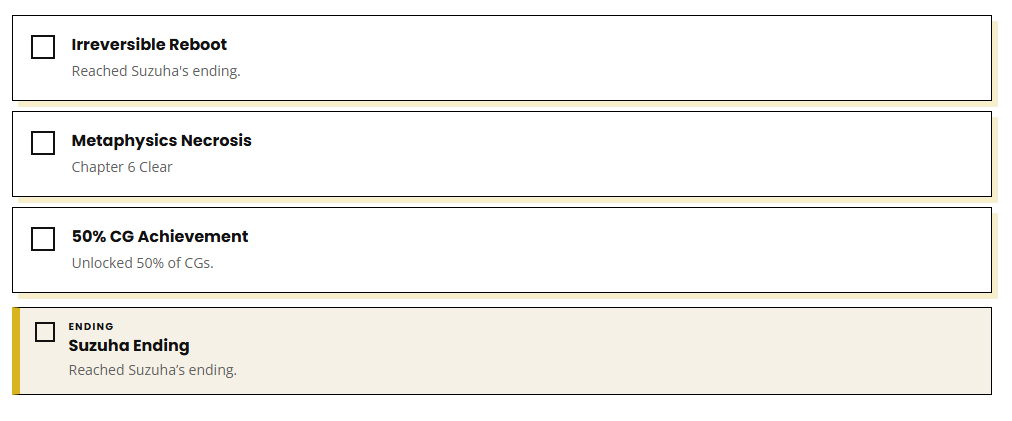1012x421 pixels.
Task: Toggle the Suzuha Ending checkbox
Action: coord(45,332)
